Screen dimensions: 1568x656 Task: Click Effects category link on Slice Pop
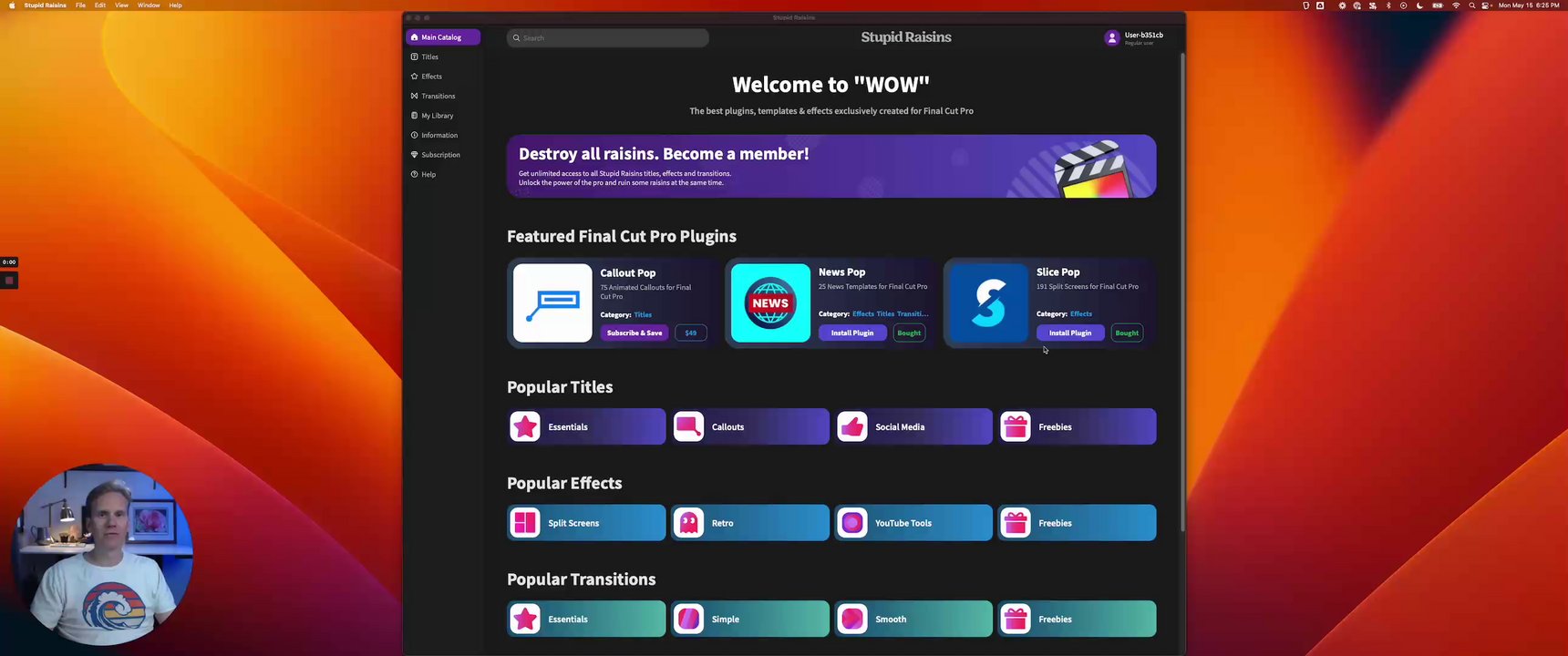pos(1080,314)
